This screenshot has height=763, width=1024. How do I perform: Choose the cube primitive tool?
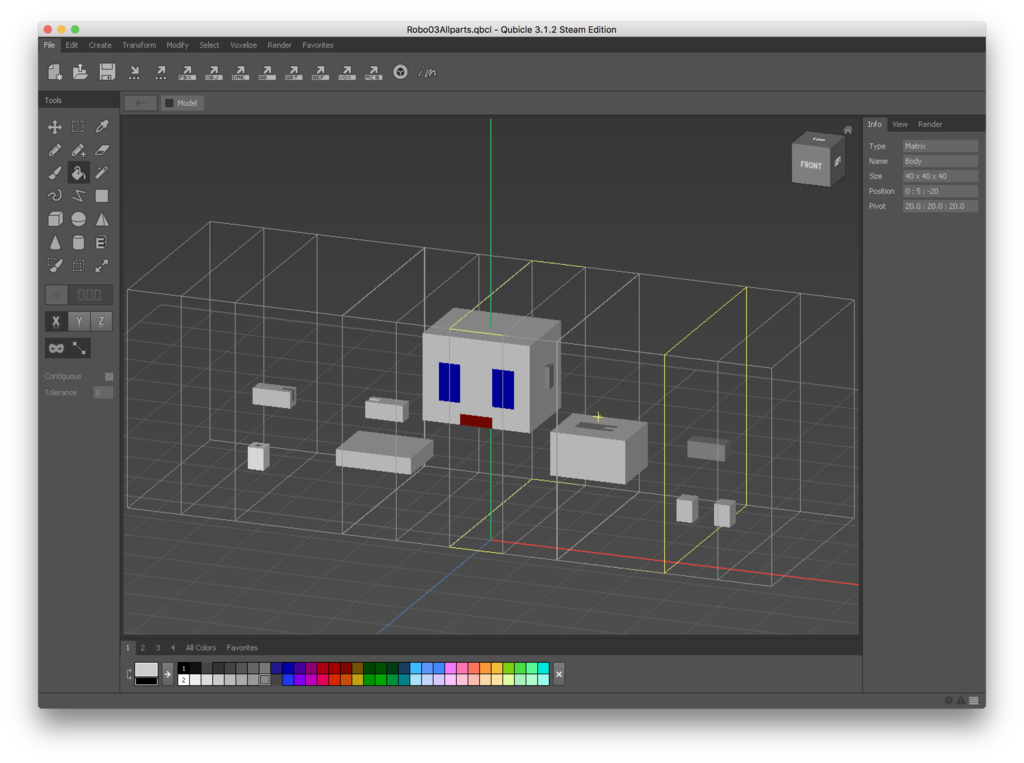pos(55,219)
